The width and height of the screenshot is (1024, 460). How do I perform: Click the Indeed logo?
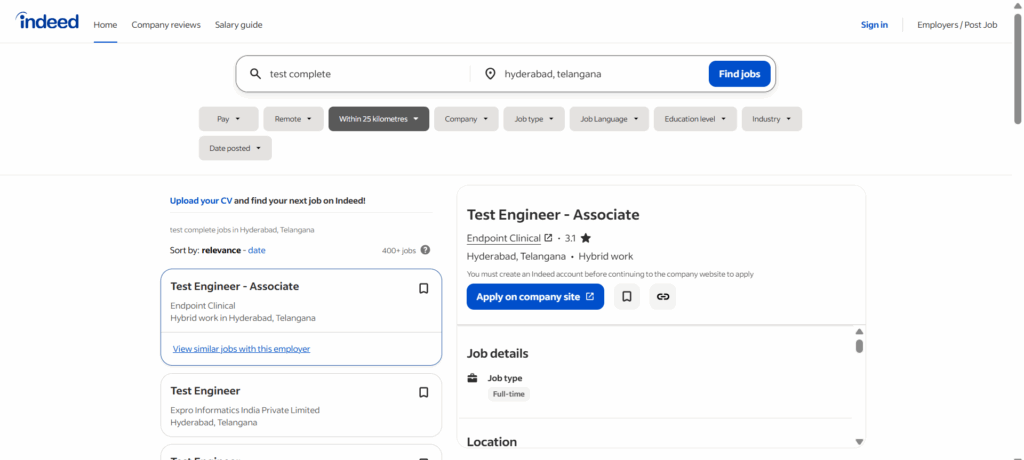[47, 21]
